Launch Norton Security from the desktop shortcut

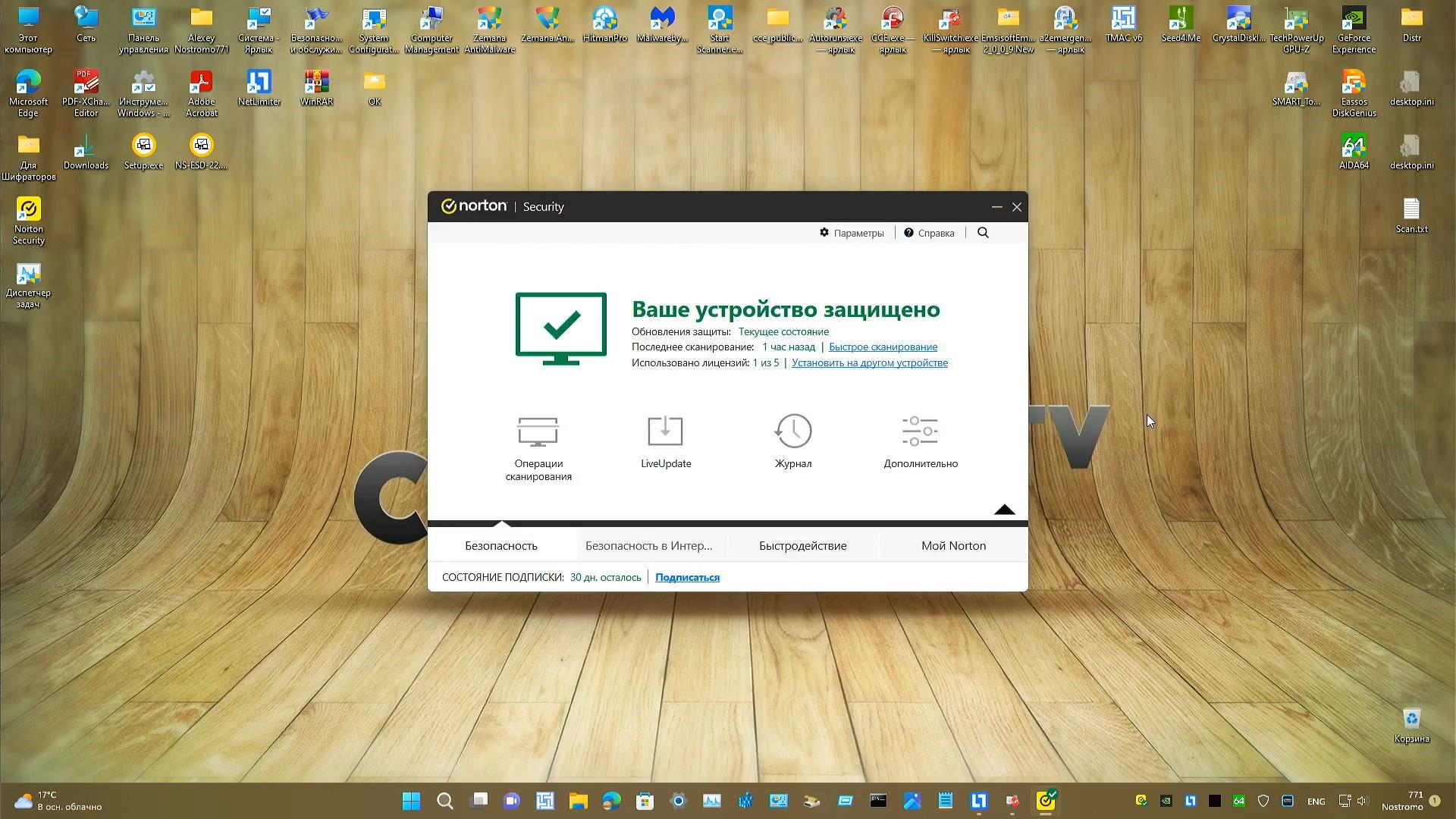pos(28,216)
